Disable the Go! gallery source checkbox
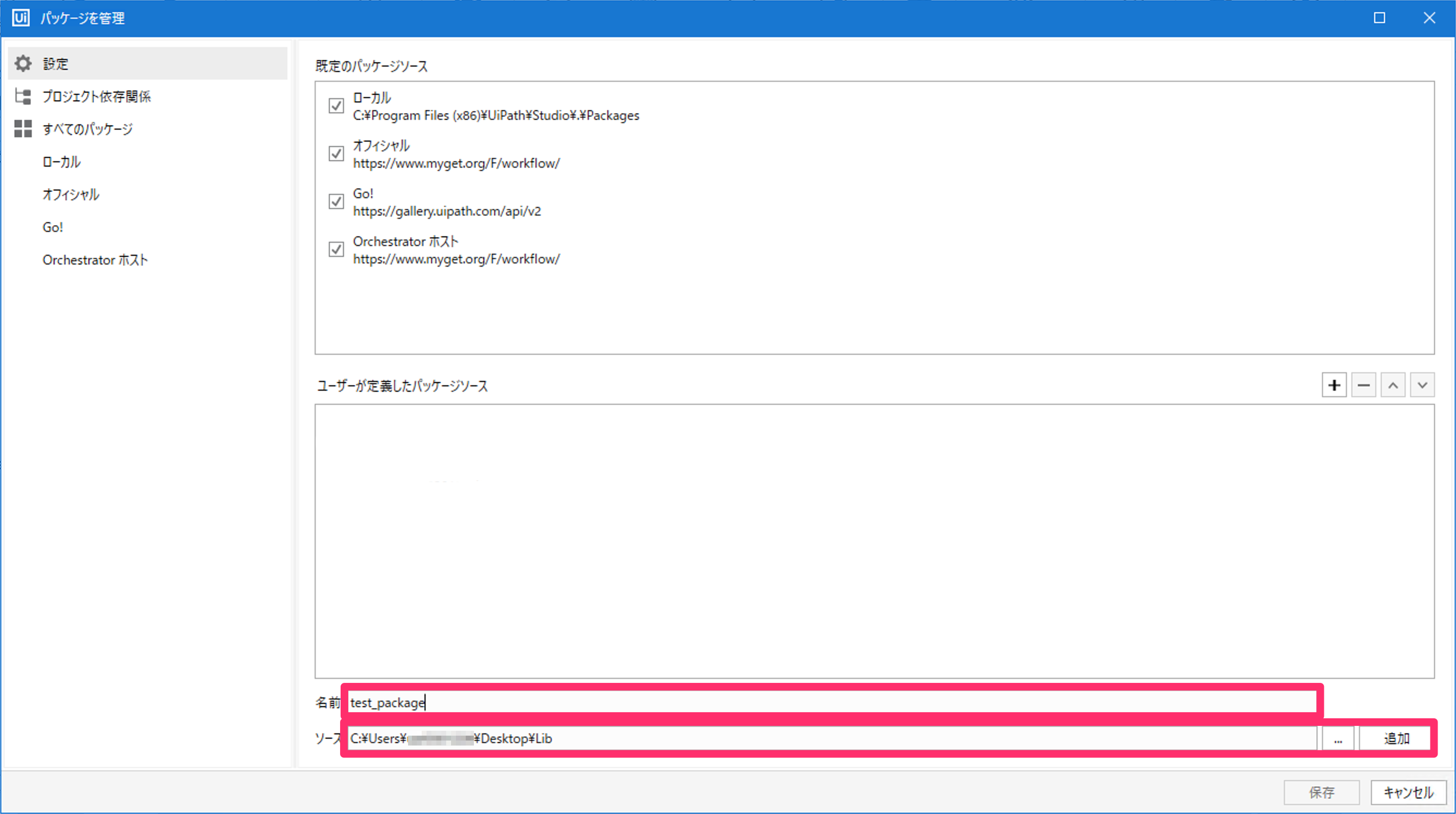Image resolution: width=1456 pixels, height=814 pixels. pyautogui.click(x=336, y=201)
